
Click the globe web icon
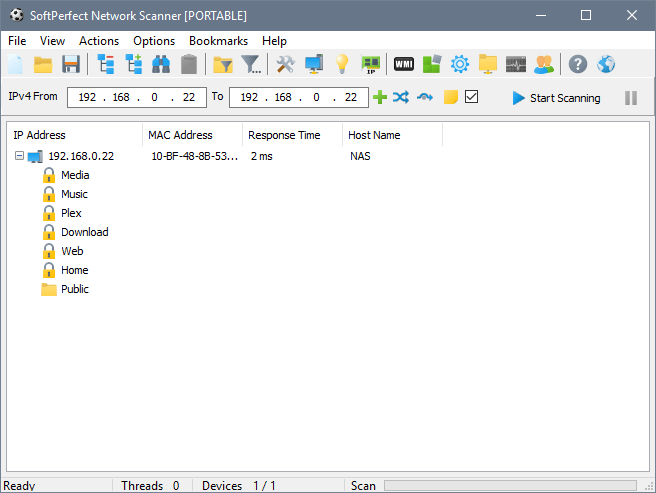(606, 64)
